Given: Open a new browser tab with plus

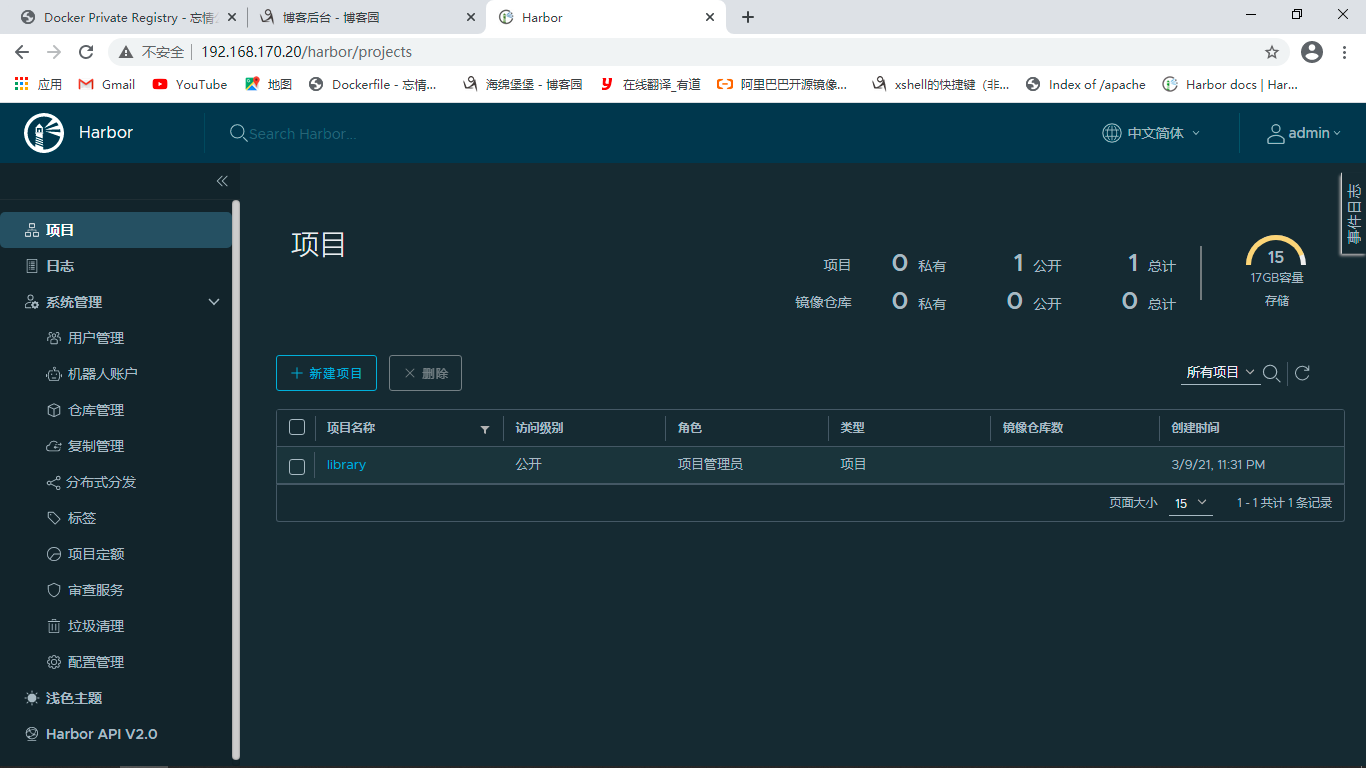Looking at the screenshot, I should (x=748, y=17).
